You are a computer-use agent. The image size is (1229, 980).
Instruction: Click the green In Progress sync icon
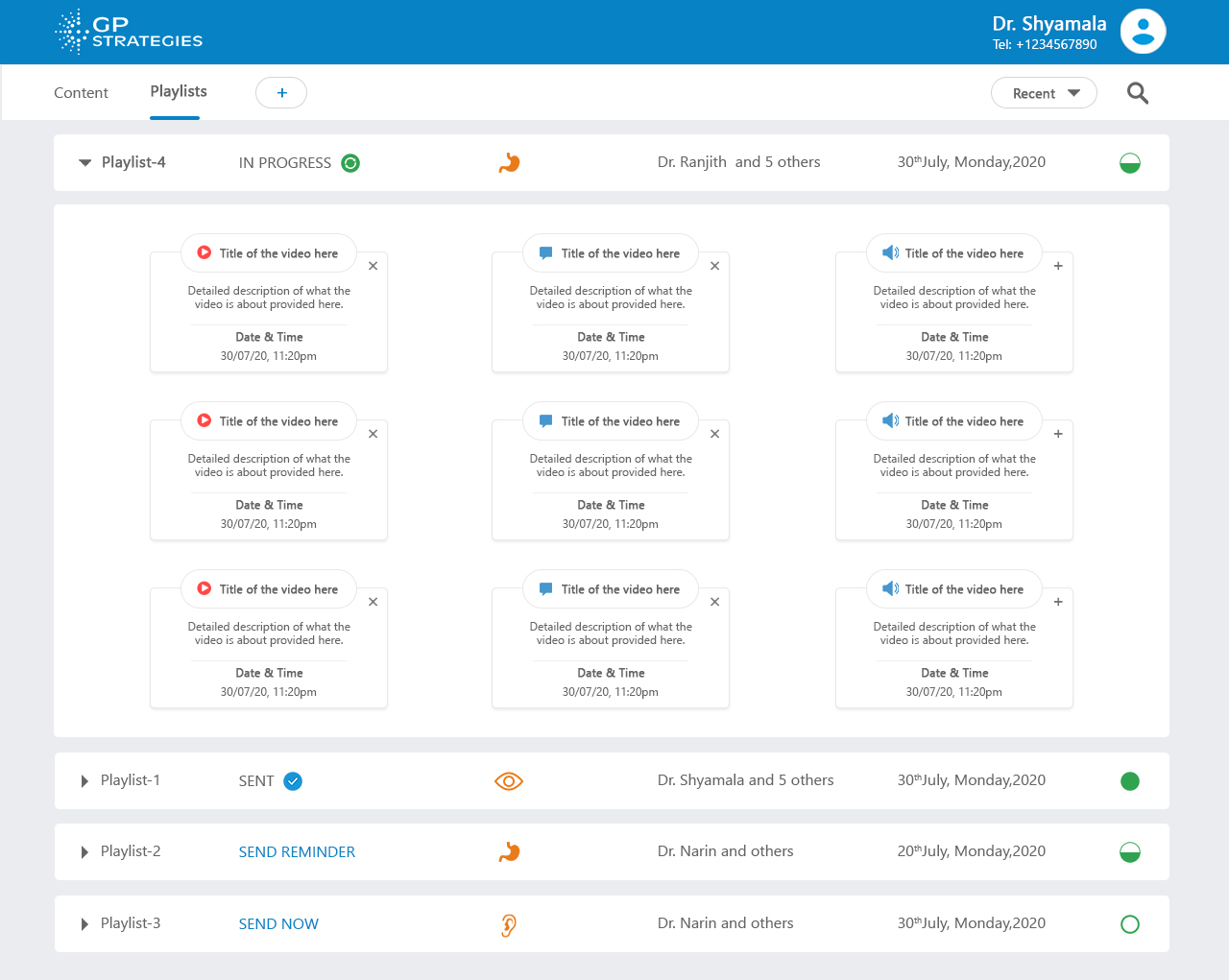(x=350, y=163)
